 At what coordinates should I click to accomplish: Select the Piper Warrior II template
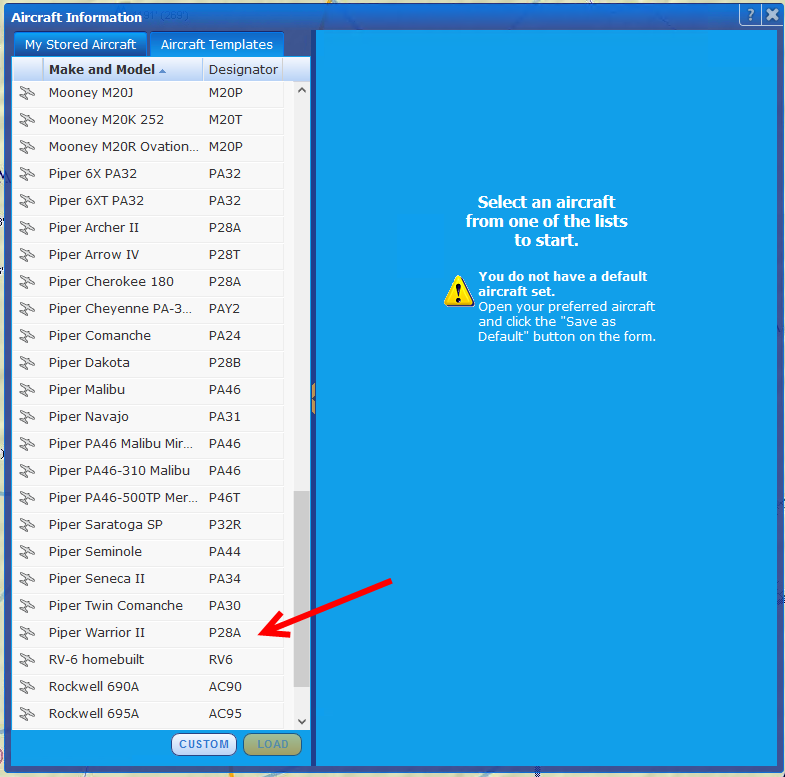[x=148, y=633]
